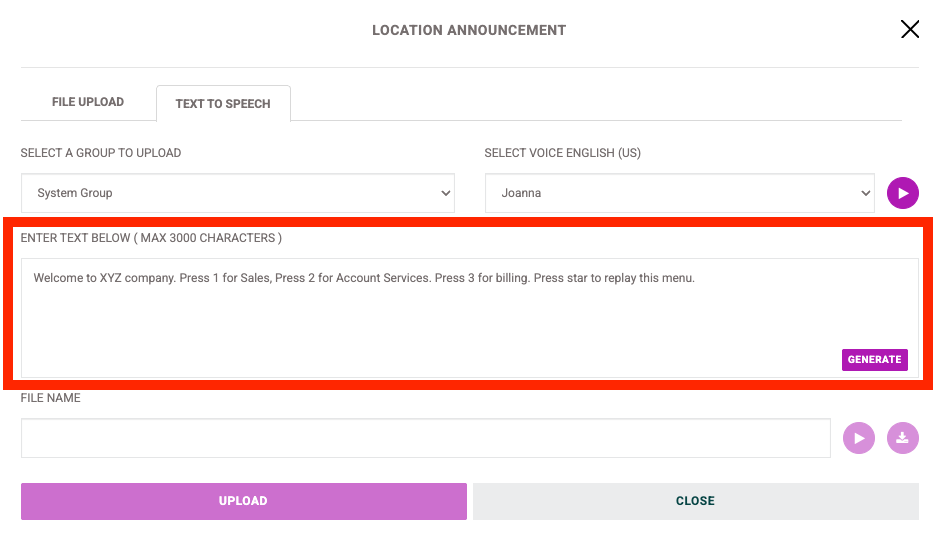The width and height of the screenshot is (940, 539).
Task: Close the Location Announcement dialog with X
Action: point(909,29)
